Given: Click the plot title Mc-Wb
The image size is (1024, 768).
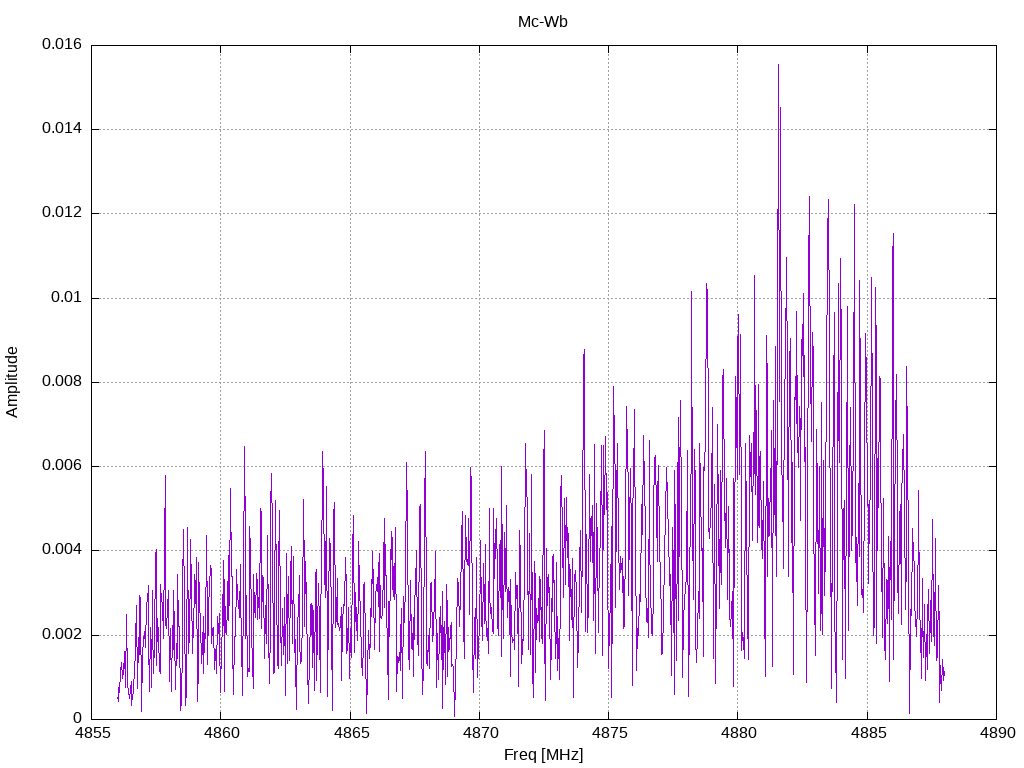Looking at the screenshot, I should (543, 22).
